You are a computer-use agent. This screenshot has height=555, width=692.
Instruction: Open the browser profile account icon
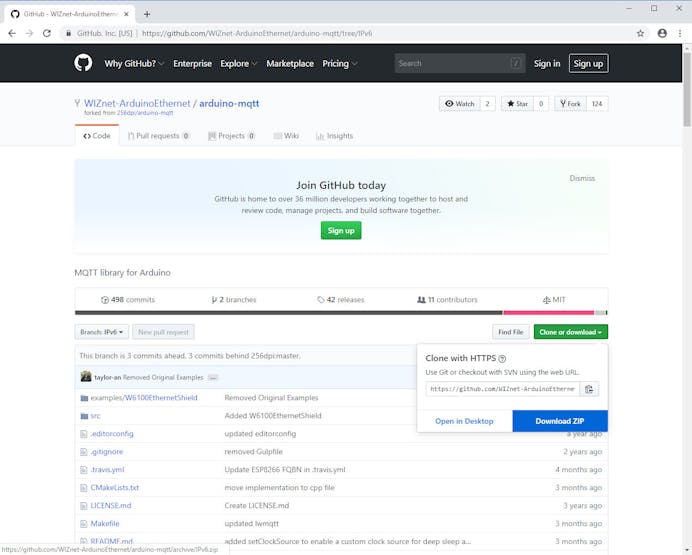[662, 33]
